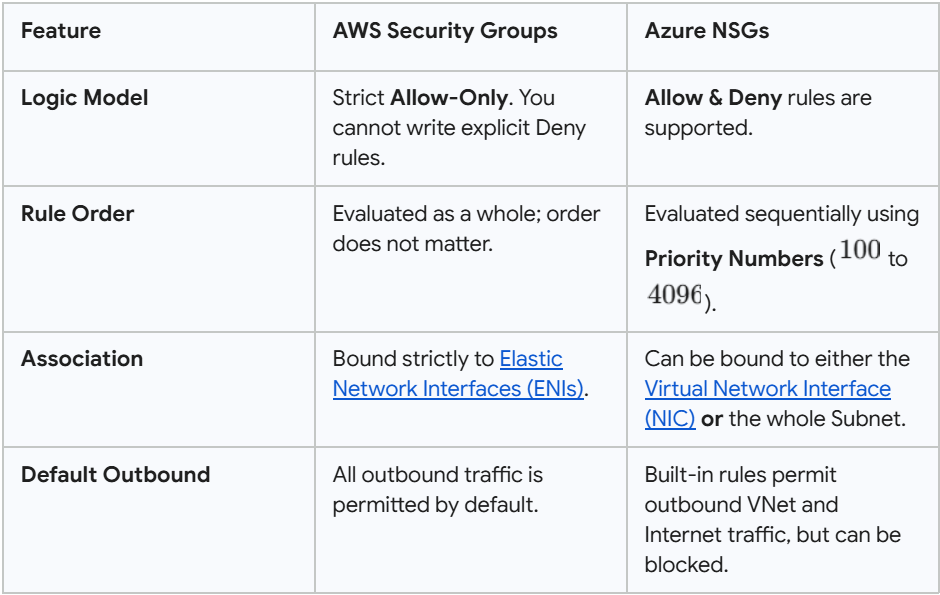
Task: Click 'the whole Subnet' text
Action: (817, 418)
